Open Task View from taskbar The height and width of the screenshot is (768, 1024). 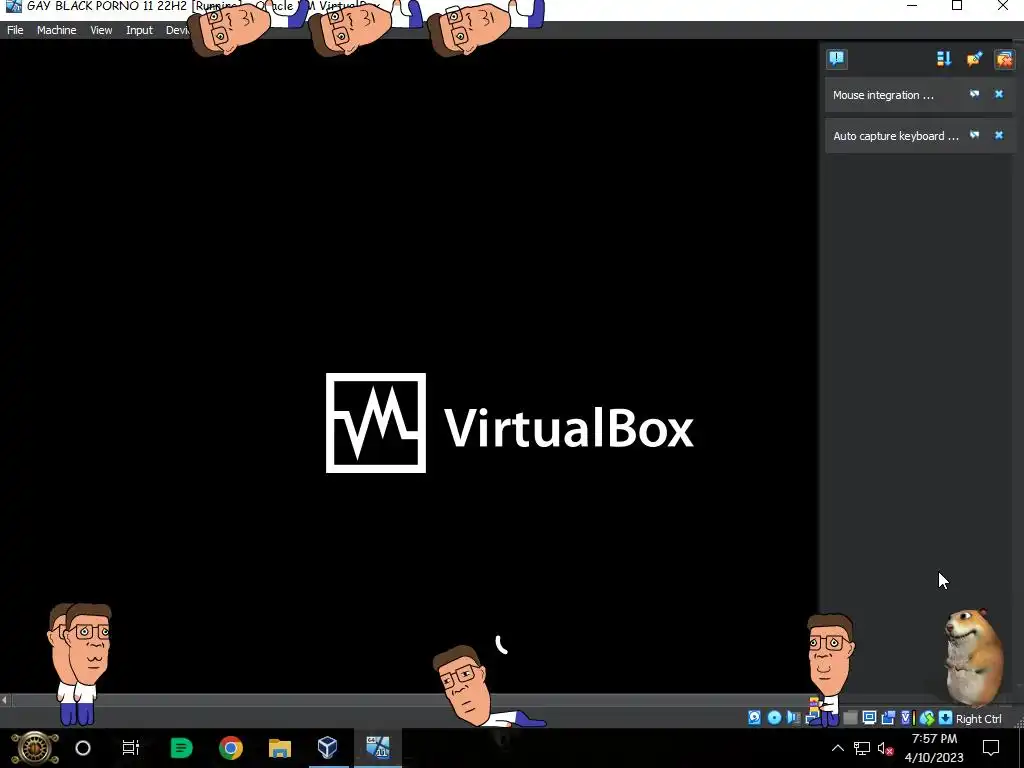tap(131, 748)
